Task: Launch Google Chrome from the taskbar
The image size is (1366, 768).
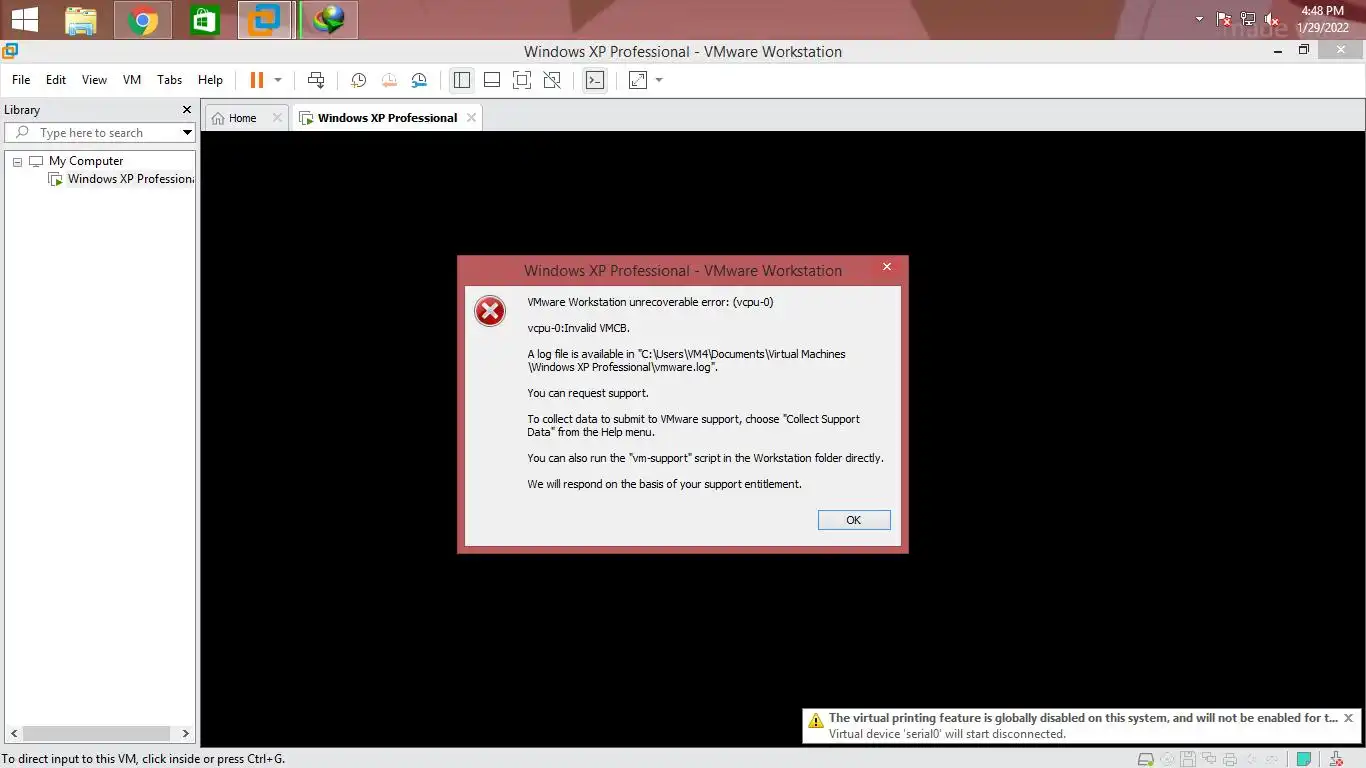Action: (x=142, y=20)
